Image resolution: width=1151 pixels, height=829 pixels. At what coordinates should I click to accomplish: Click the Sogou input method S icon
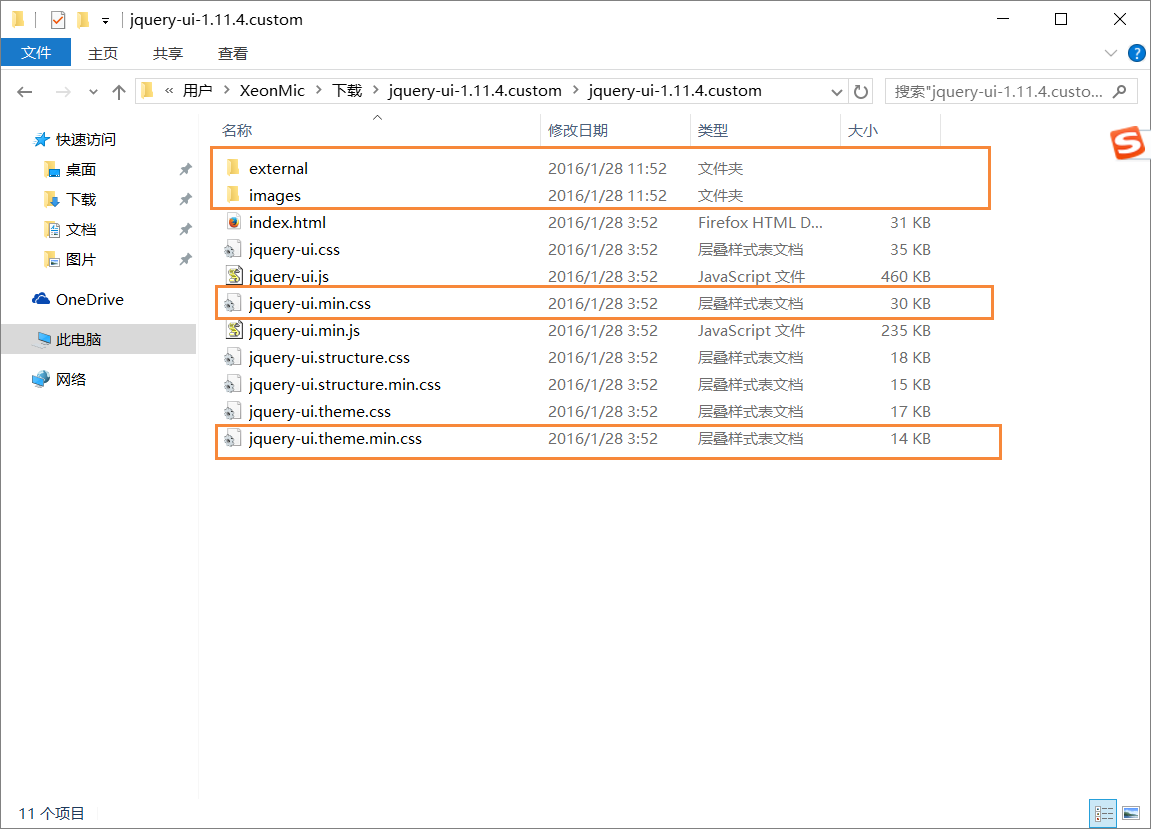tap(1128, 142)
